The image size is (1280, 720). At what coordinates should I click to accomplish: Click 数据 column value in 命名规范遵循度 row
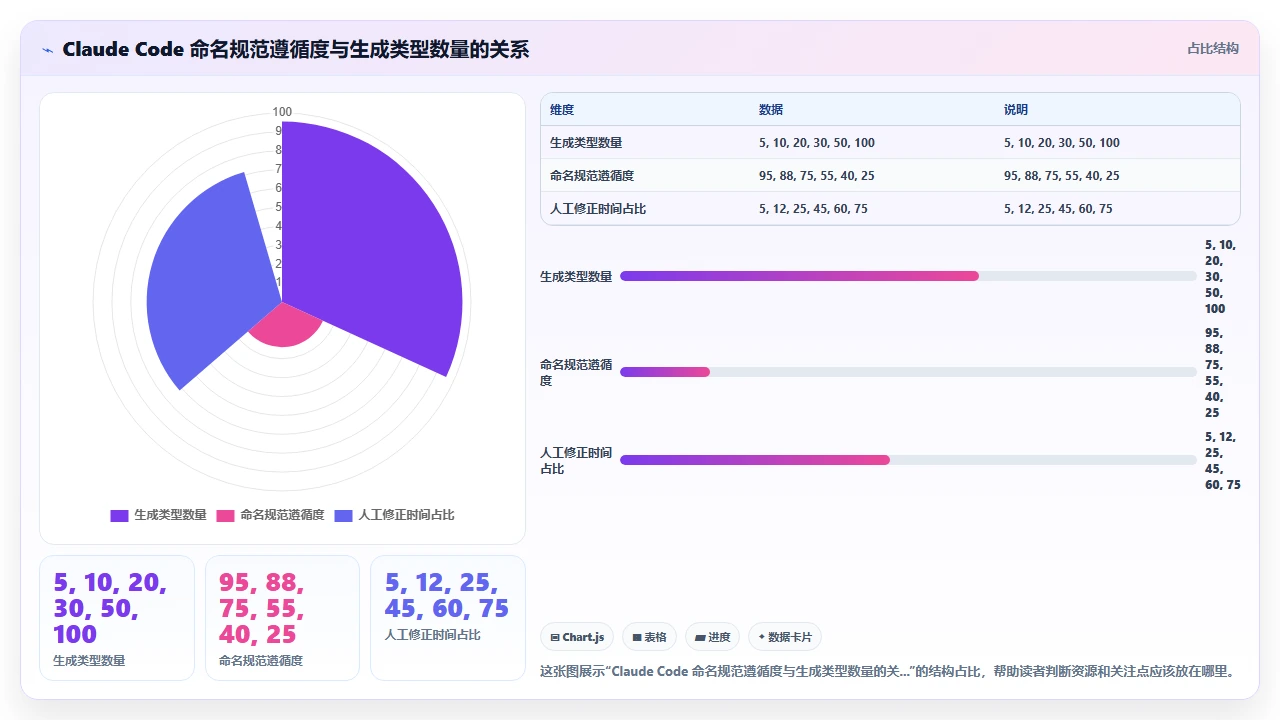point(817,176)
